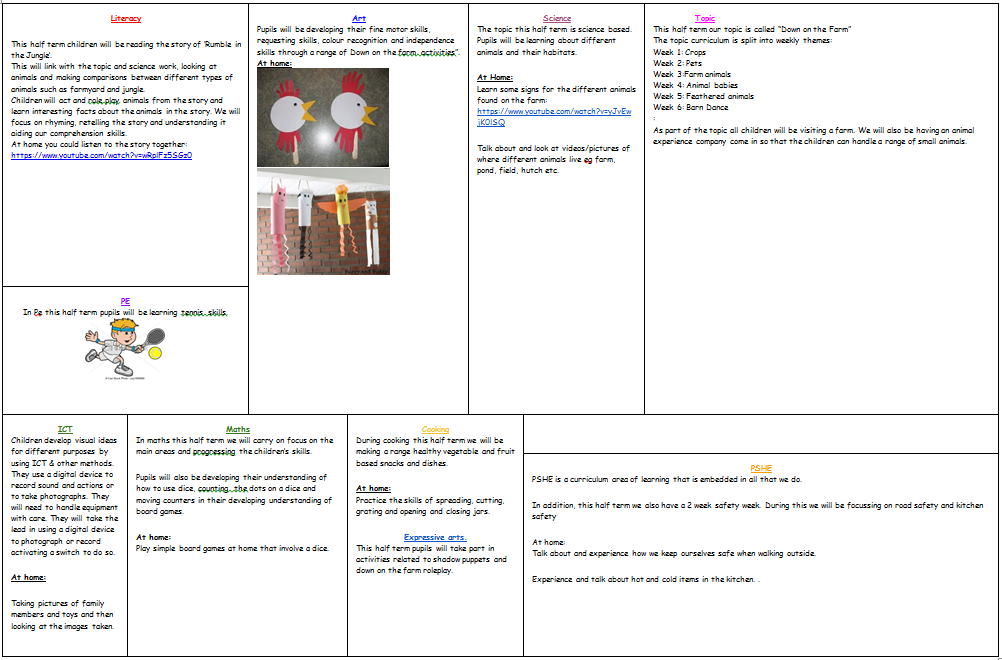Click the PE section heading
1002x660 pixels.
point(125,300)
